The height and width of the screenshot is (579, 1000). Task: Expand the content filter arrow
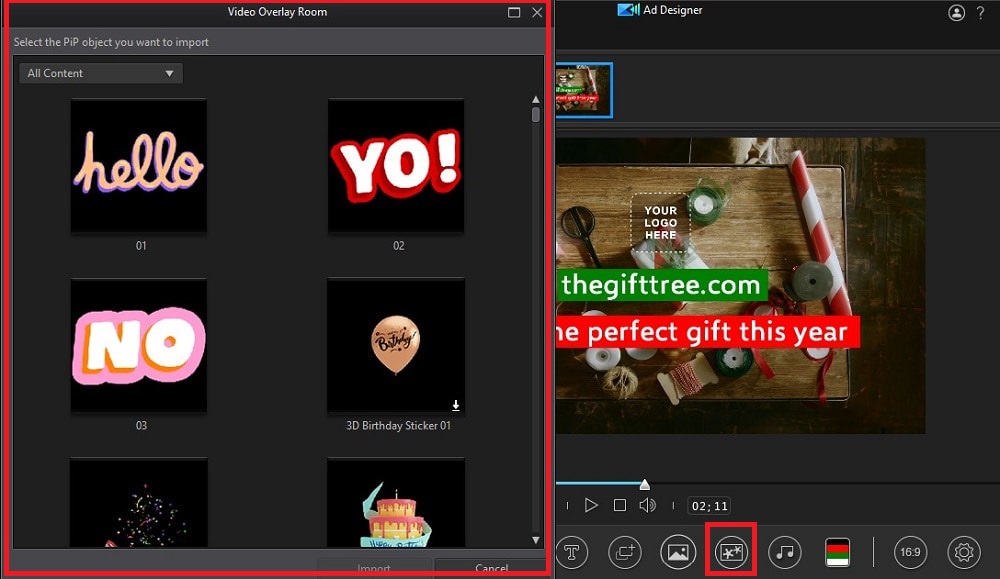tap(170, 73)
